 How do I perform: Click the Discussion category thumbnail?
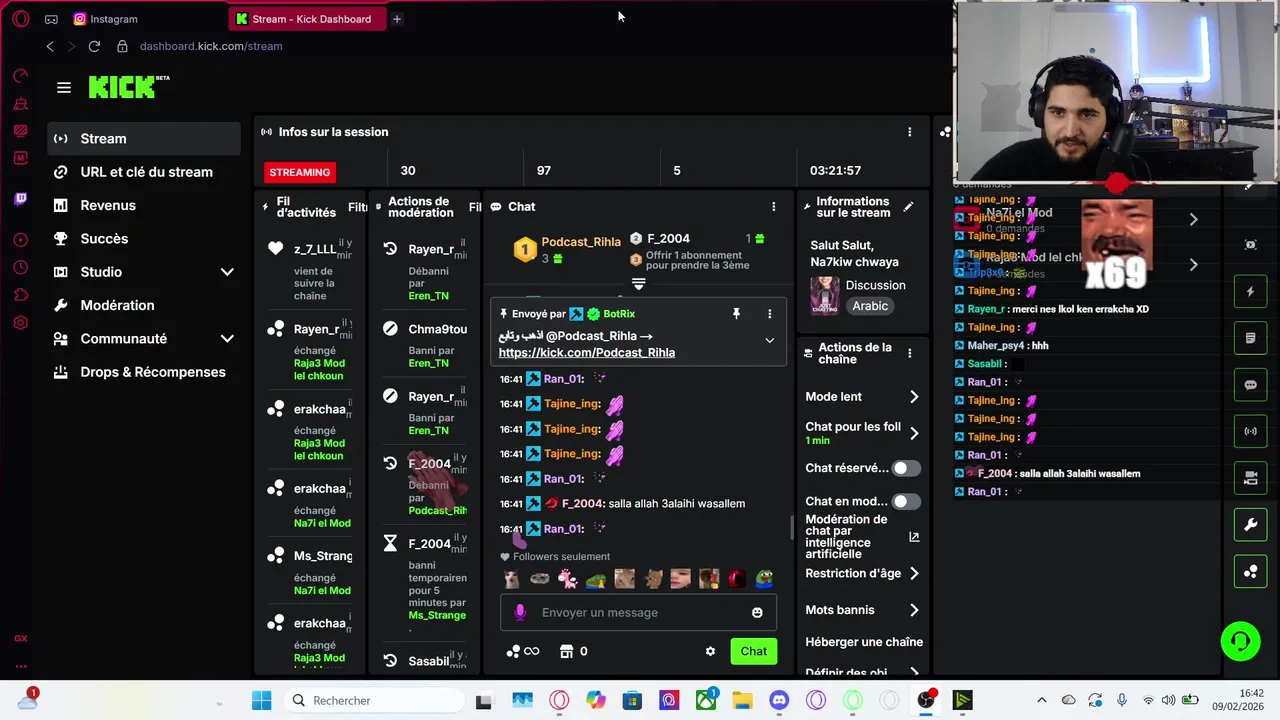coord(825,296)
